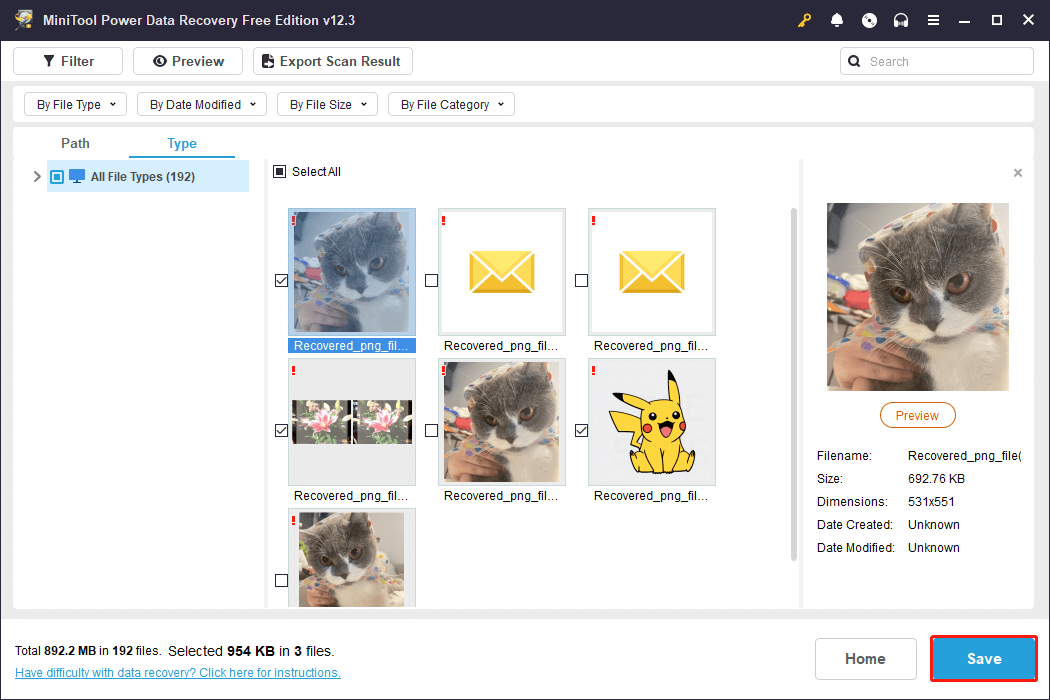Open the By File Category dropdown

click(452, 104)
